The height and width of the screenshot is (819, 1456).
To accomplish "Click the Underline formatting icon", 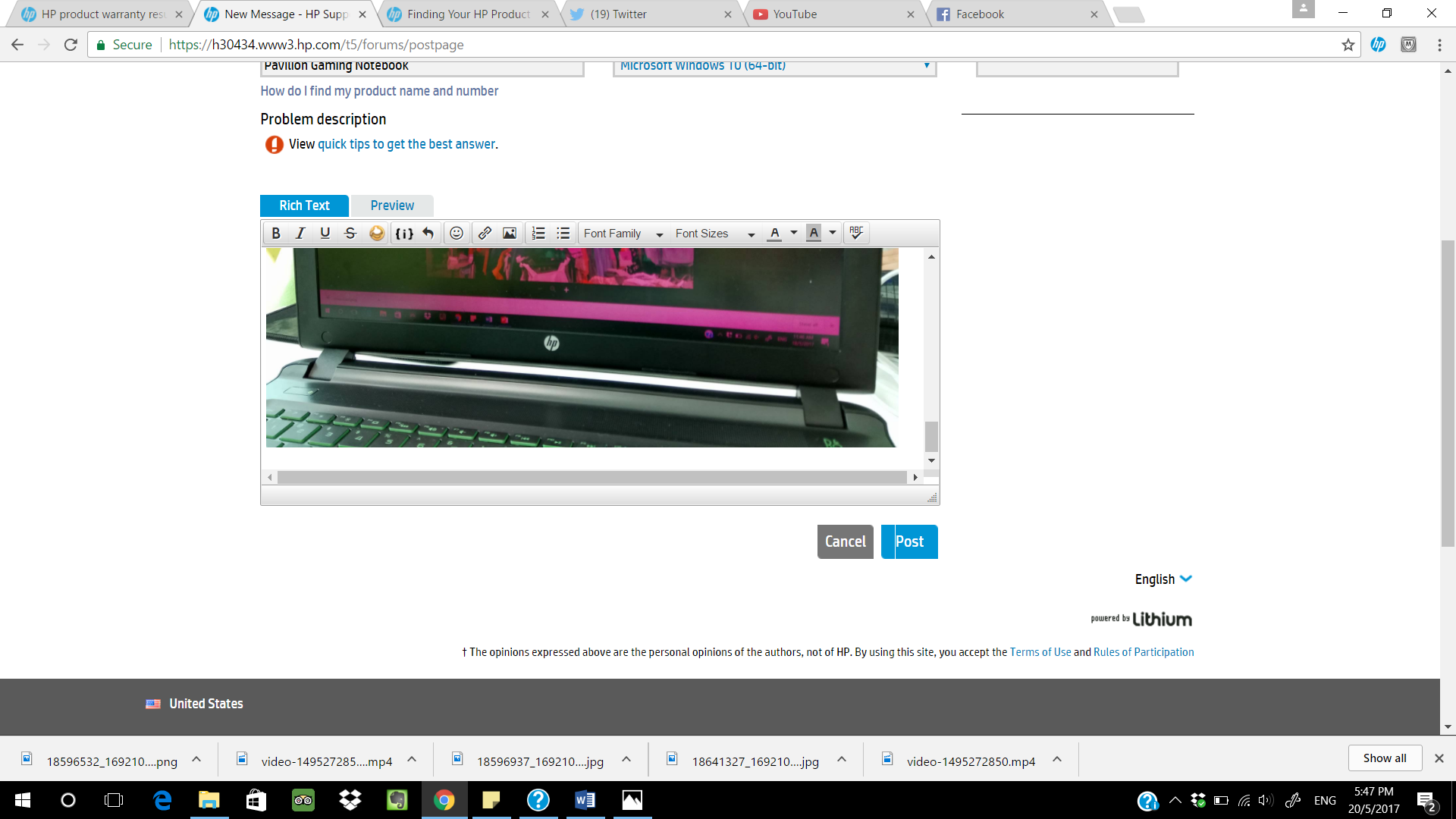I will click(x=325, y=233).
